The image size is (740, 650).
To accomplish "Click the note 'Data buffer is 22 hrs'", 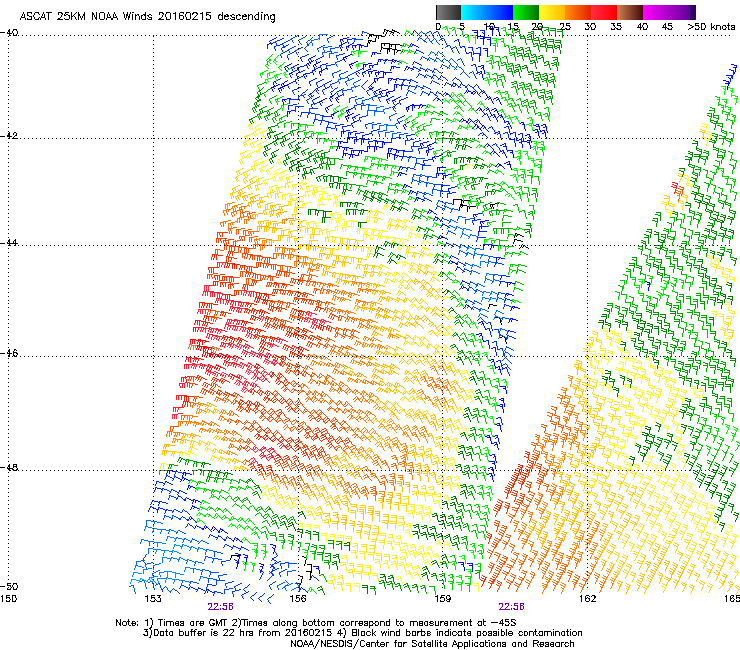I will point(203,633).
